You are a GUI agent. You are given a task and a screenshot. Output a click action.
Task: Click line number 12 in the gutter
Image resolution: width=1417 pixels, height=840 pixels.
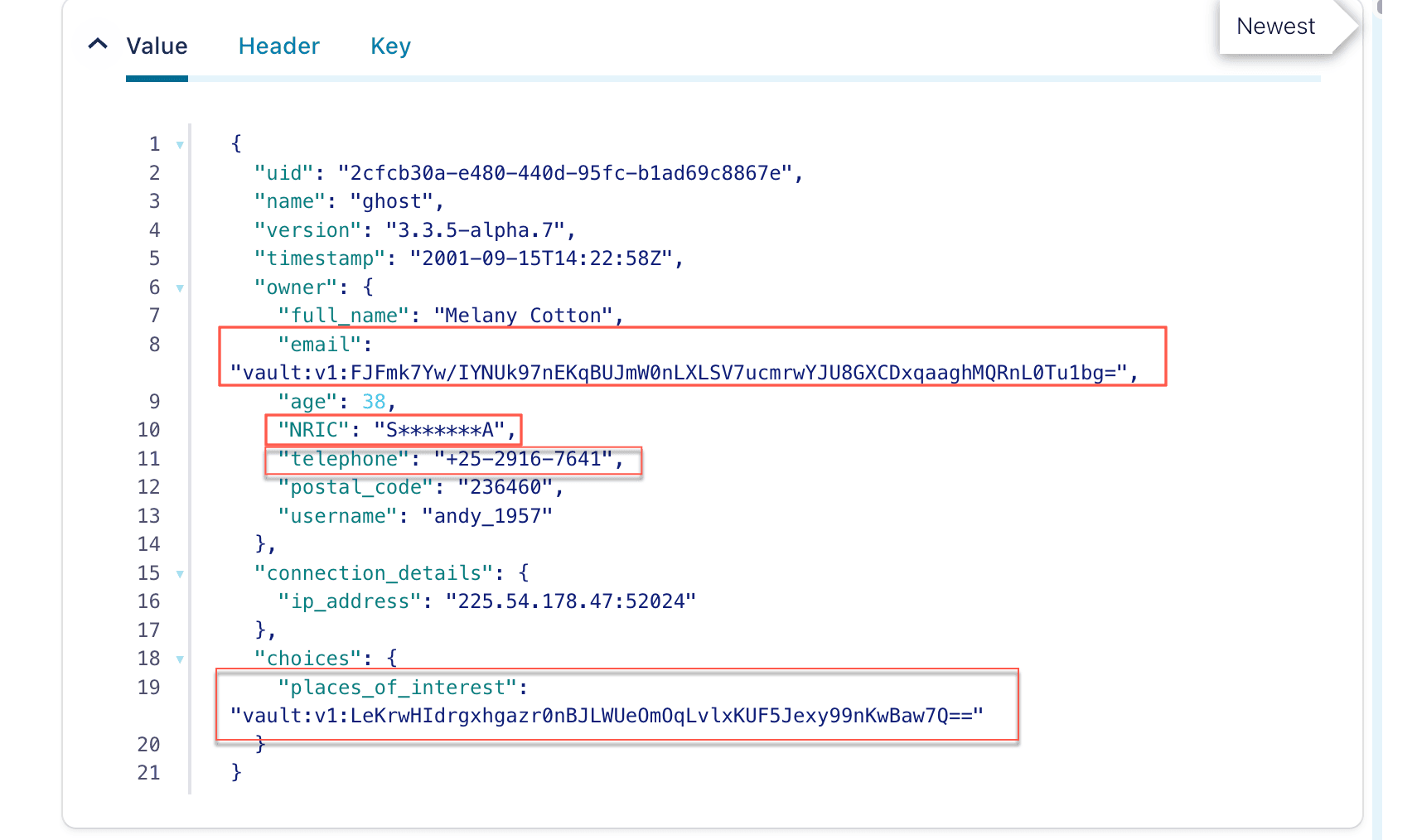148,487
